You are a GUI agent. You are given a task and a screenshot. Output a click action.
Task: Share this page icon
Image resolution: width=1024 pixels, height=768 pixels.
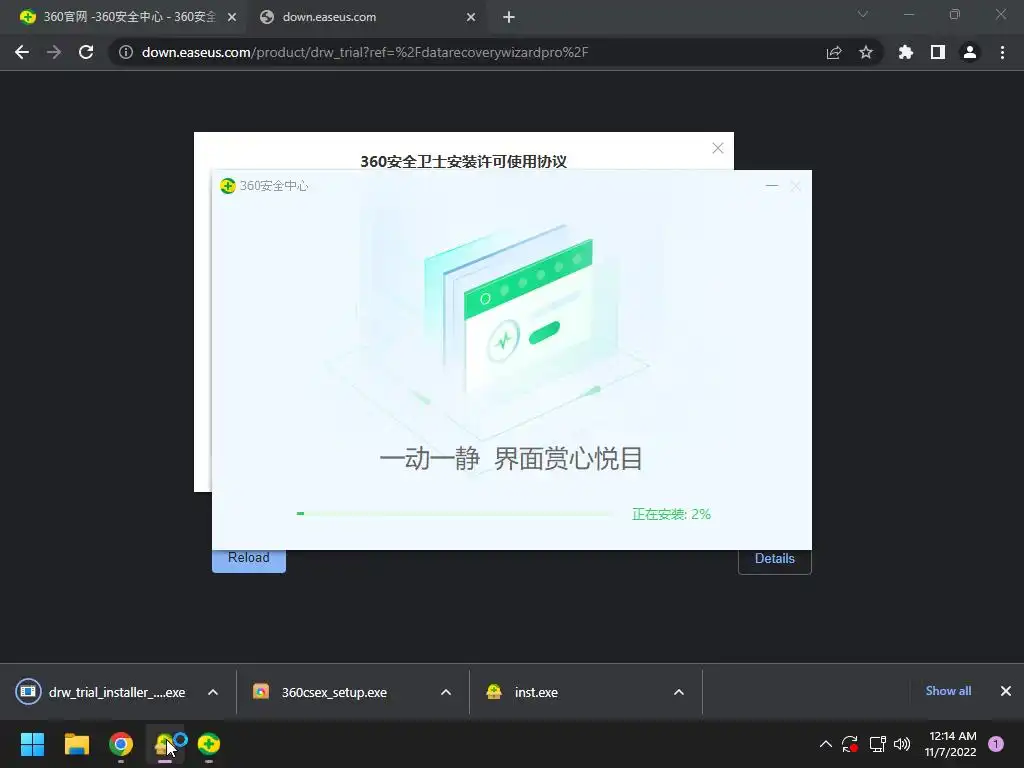(x=834, y=52)
